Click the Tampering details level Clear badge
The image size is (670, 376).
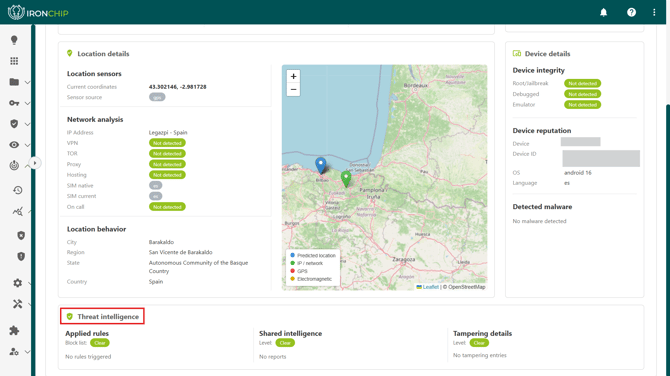(479, 343)
